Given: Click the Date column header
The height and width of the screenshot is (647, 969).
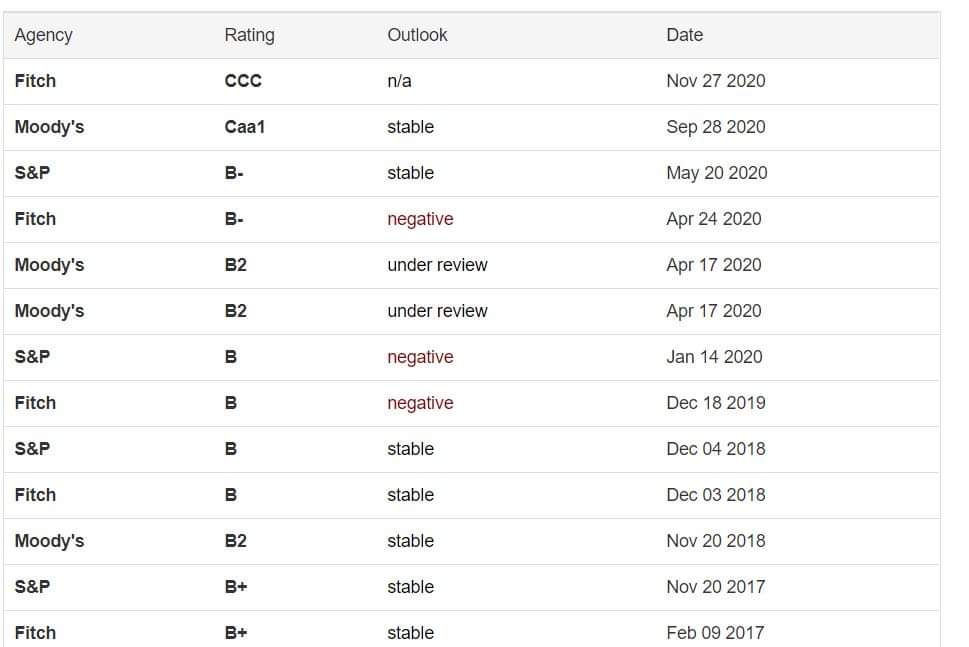Looking at the screenshot, I should pos(684,35).
